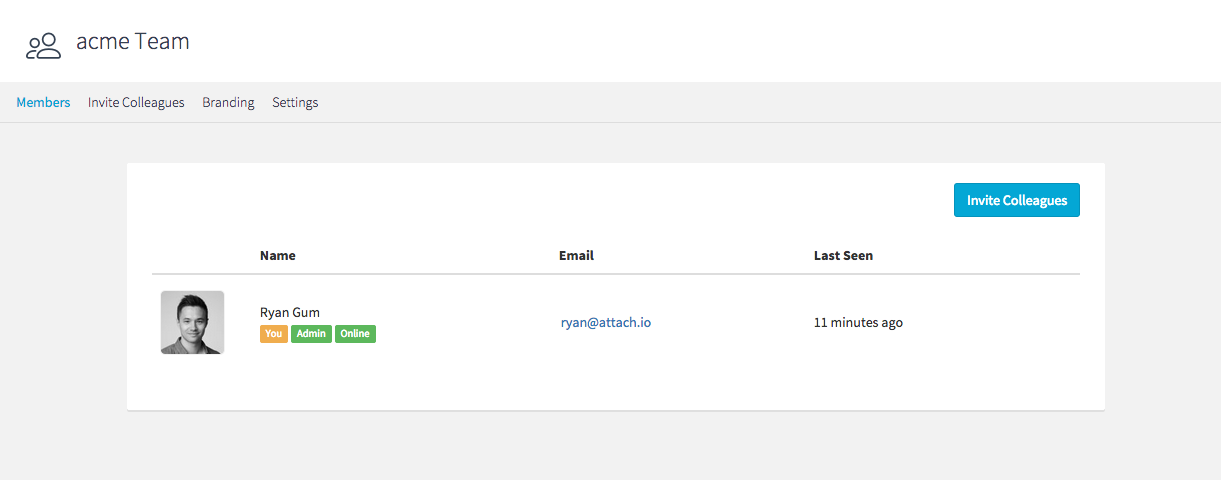Click the Last Seen column header
This screenshot has height=480, width=1221.
(843, 255)
